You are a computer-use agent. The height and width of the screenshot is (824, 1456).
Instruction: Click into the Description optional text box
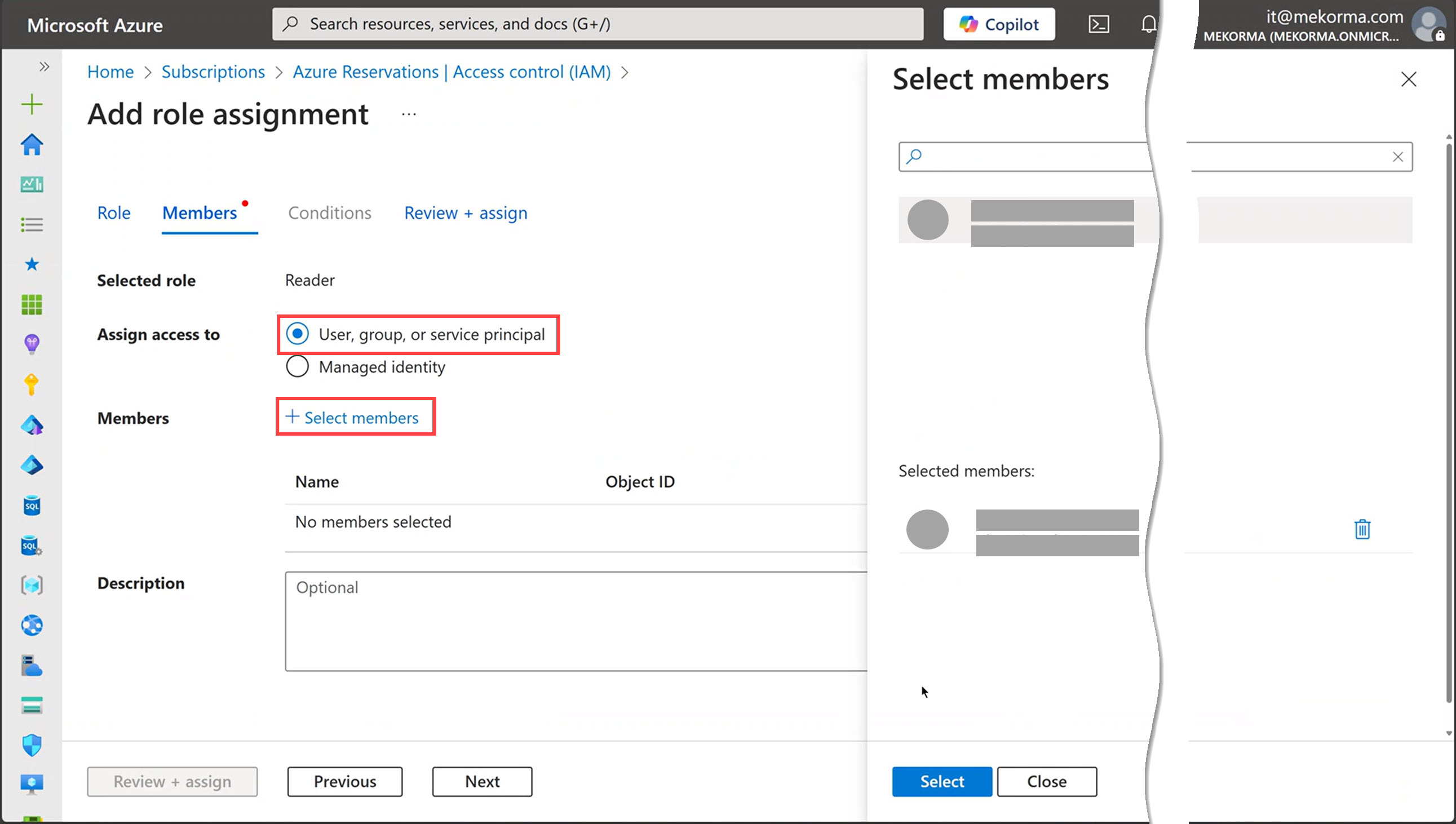click(x=575, y=621)
